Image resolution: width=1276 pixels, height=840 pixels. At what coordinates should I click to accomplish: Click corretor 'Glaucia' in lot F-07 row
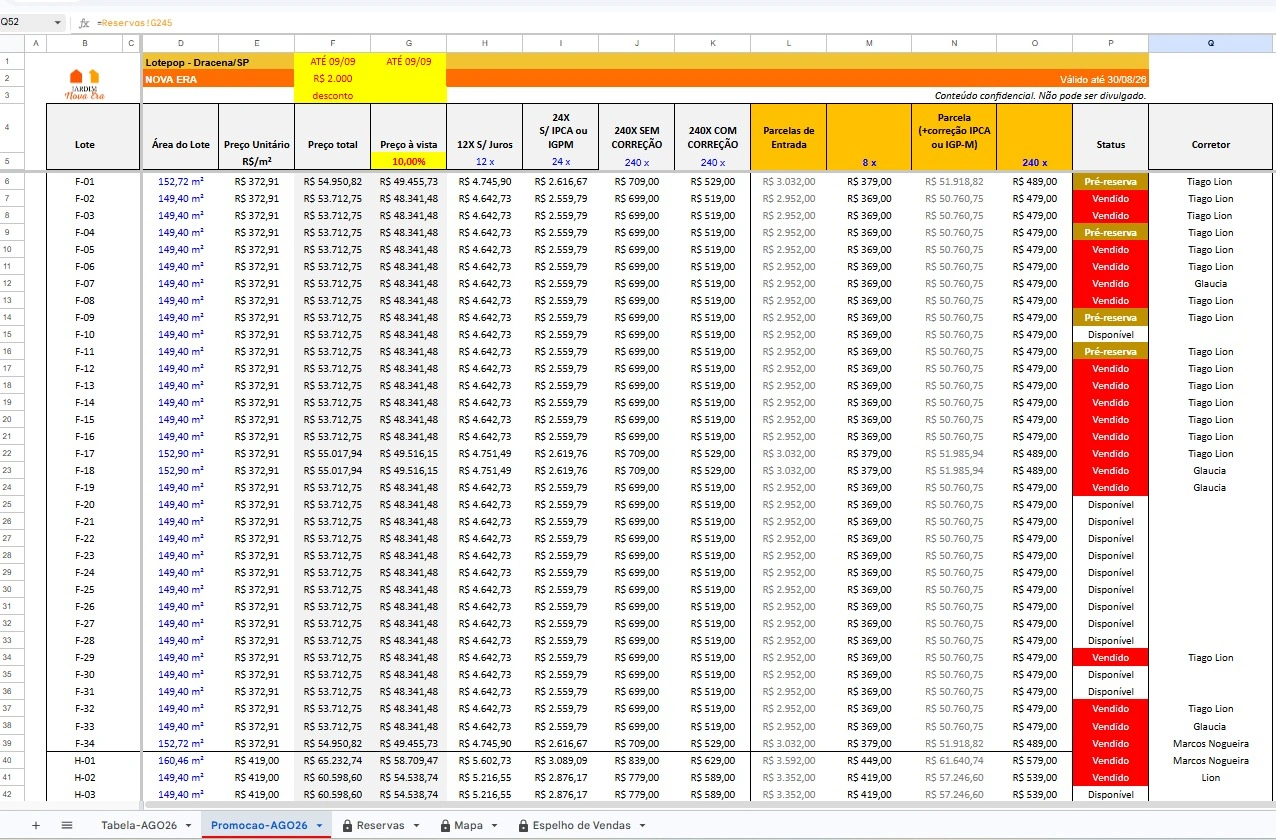tap(1210, 284)
